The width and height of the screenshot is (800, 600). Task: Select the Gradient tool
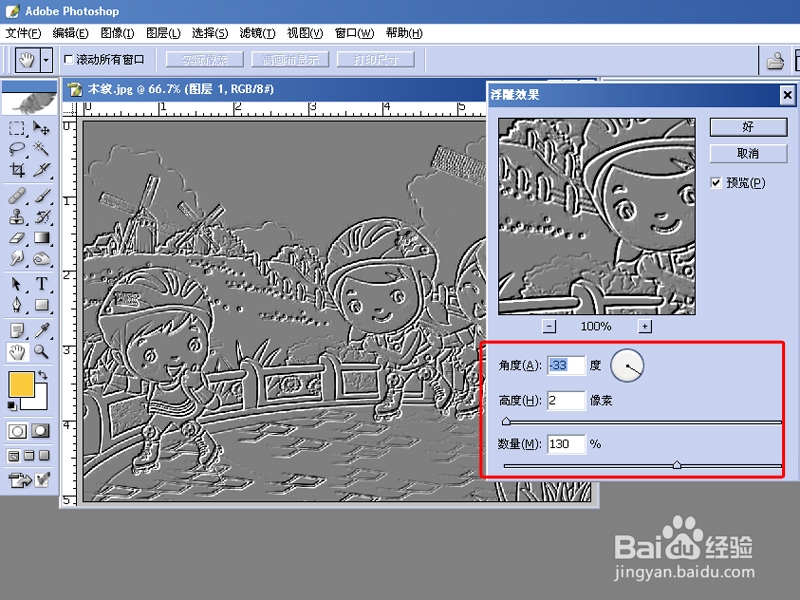[41, 238]
